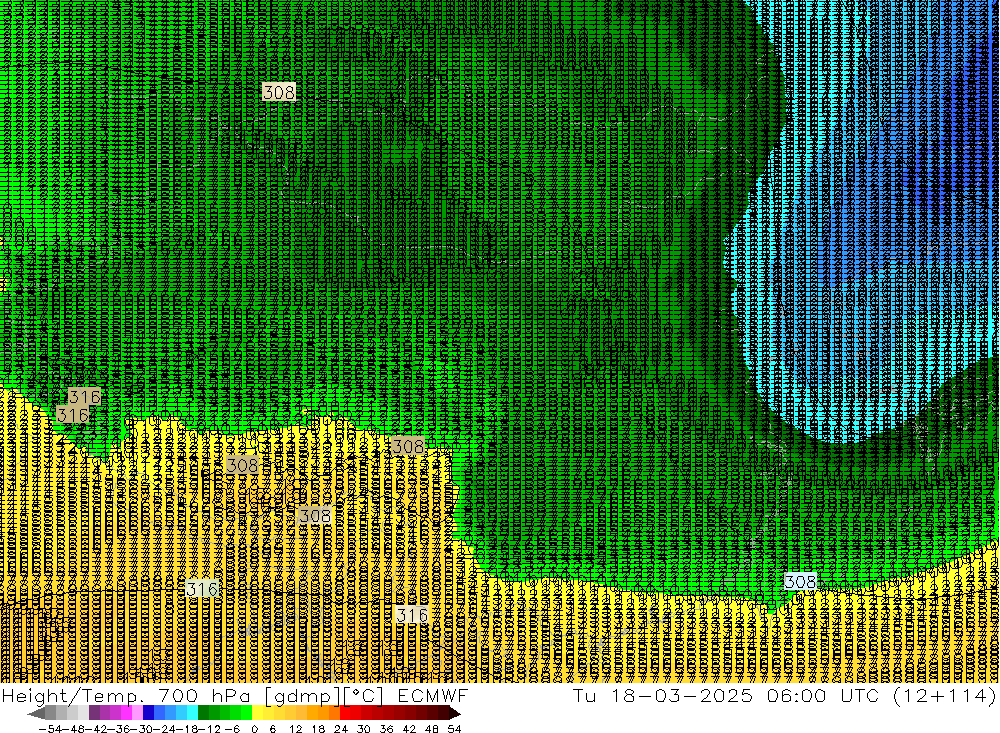Click the '06:00 UTC' time text

(x=823, y=695)
